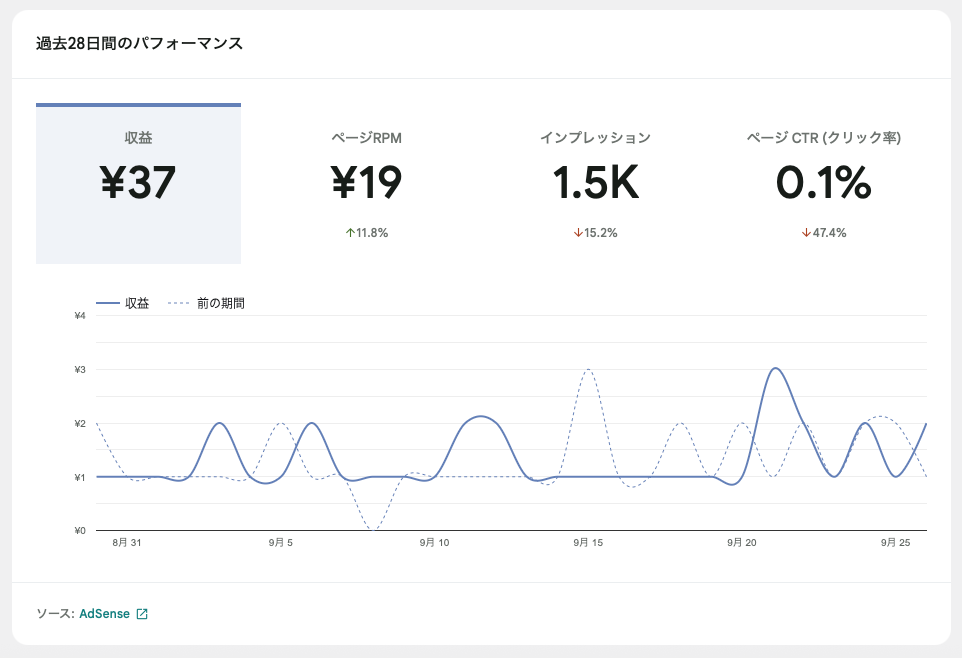The height and width of the screenshot is (658, 962).
Task: Click the red down arrow under インプレッション
Action: point(578,233)
